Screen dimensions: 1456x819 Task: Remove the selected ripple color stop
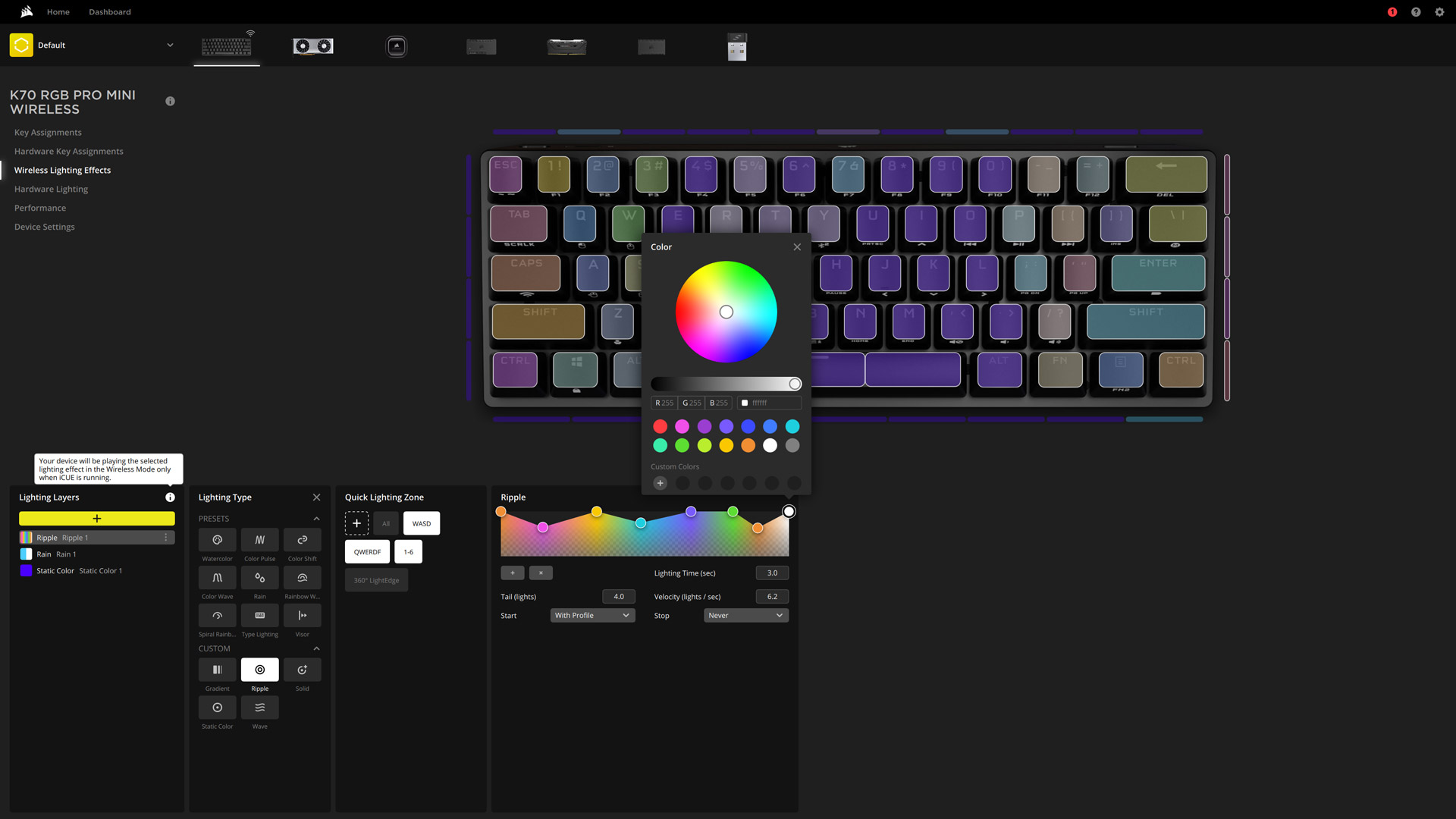coord(541,573)
